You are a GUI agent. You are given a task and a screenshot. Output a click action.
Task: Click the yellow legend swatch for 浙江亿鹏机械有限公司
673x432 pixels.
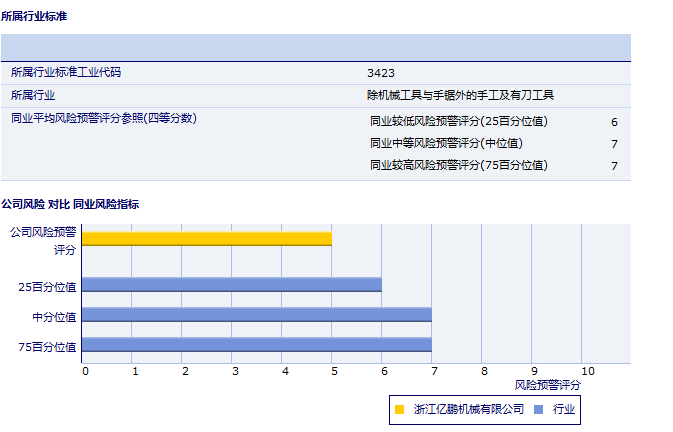pyautogui.click(x=400, y=409)
